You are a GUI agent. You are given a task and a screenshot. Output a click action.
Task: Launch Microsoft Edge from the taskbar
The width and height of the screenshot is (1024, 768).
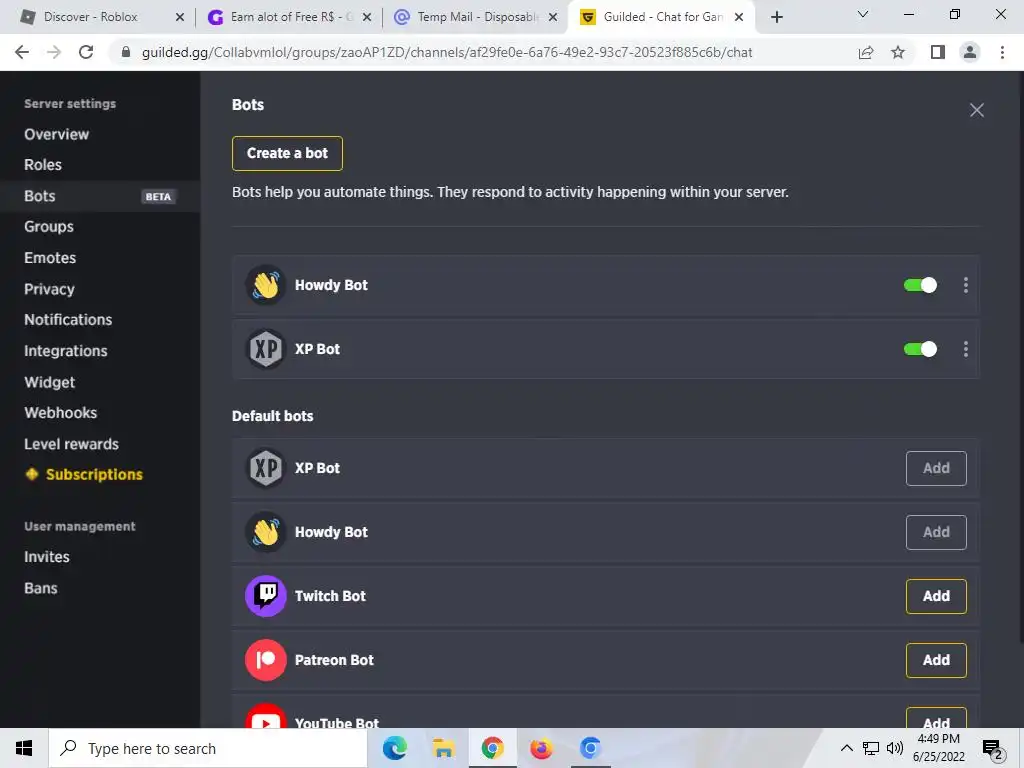click(395, 748)
